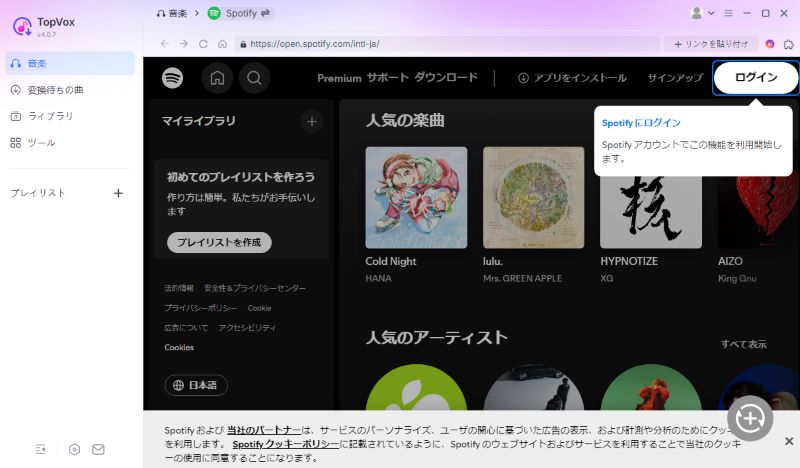
Task: Click the 人気のアーティスト heading
Action: (437, 337)
